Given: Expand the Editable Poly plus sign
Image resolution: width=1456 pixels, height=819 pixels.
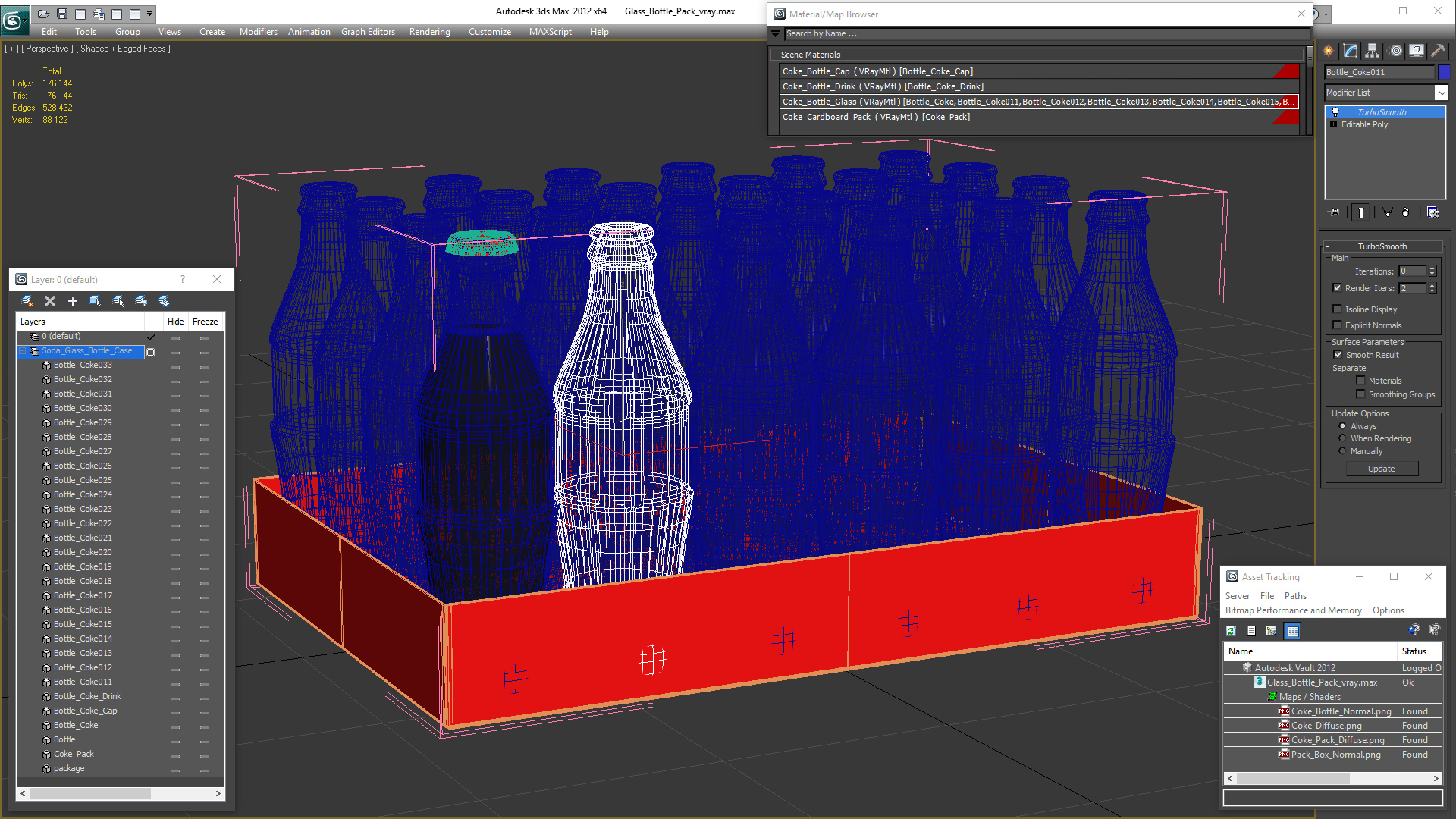Looking at the screenshot, I should 1334,124.
